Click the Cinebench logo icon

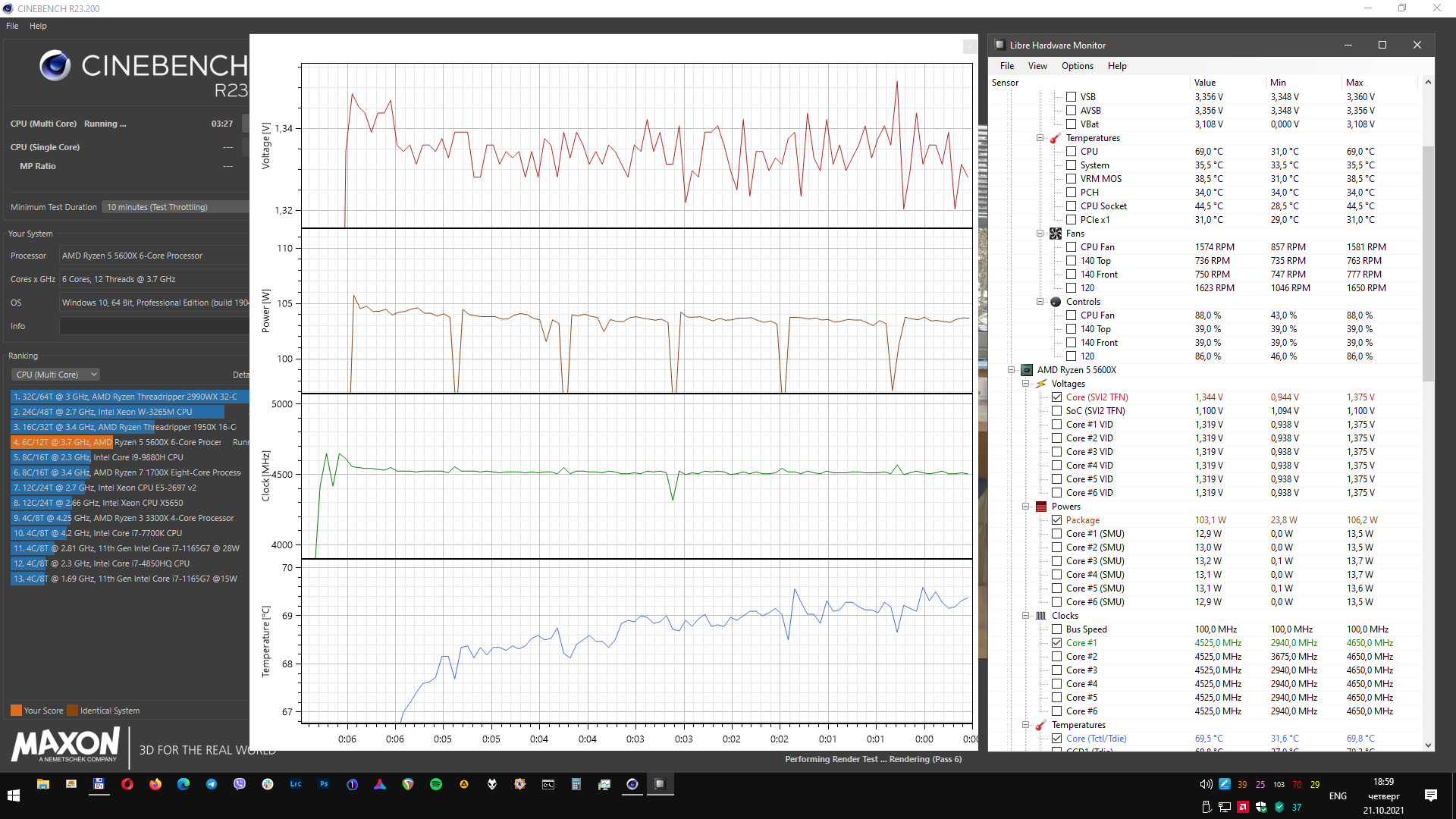(x=55, y=65)
